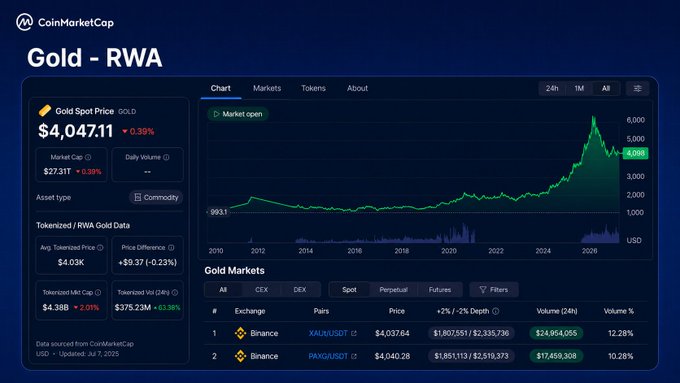The height and width of the screenshot is (383, 680).
Task: Click Binance logo in row 1
Action: point(240,333)
